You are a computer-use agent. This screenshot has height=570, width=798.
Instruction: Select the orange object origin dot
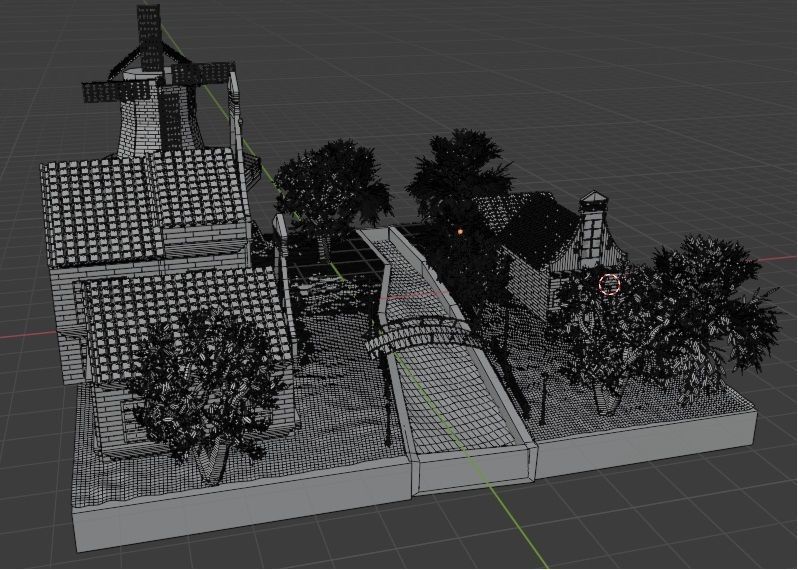460,232
